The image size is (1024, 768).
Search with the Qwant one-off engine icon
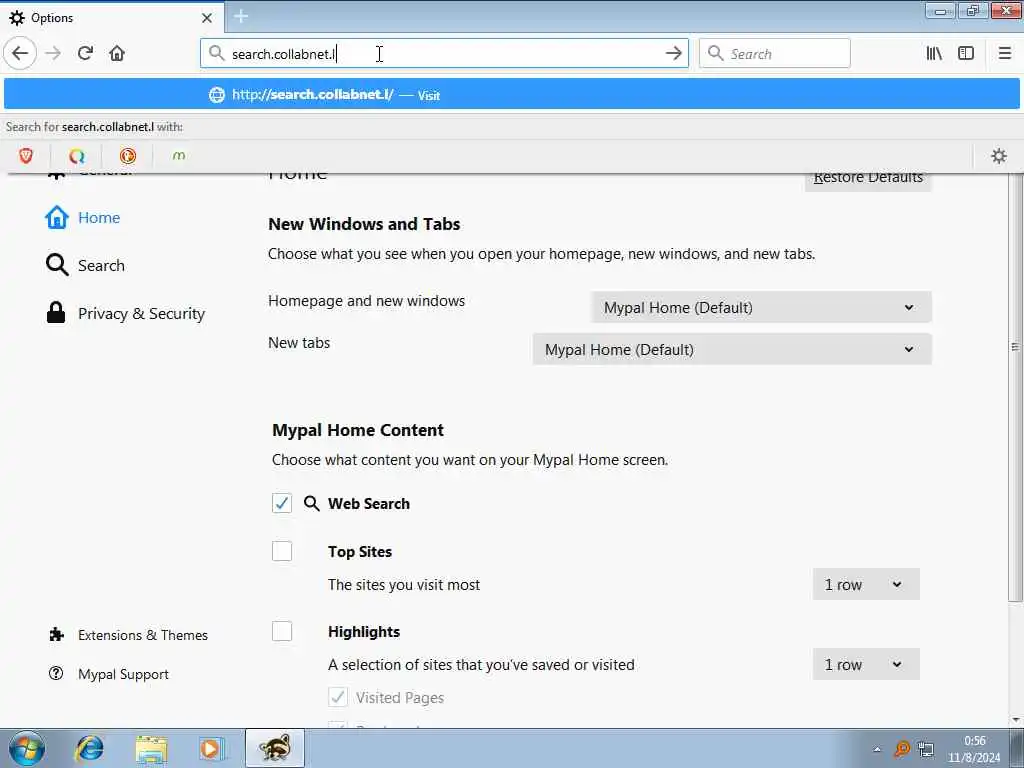tap(77, 155)
